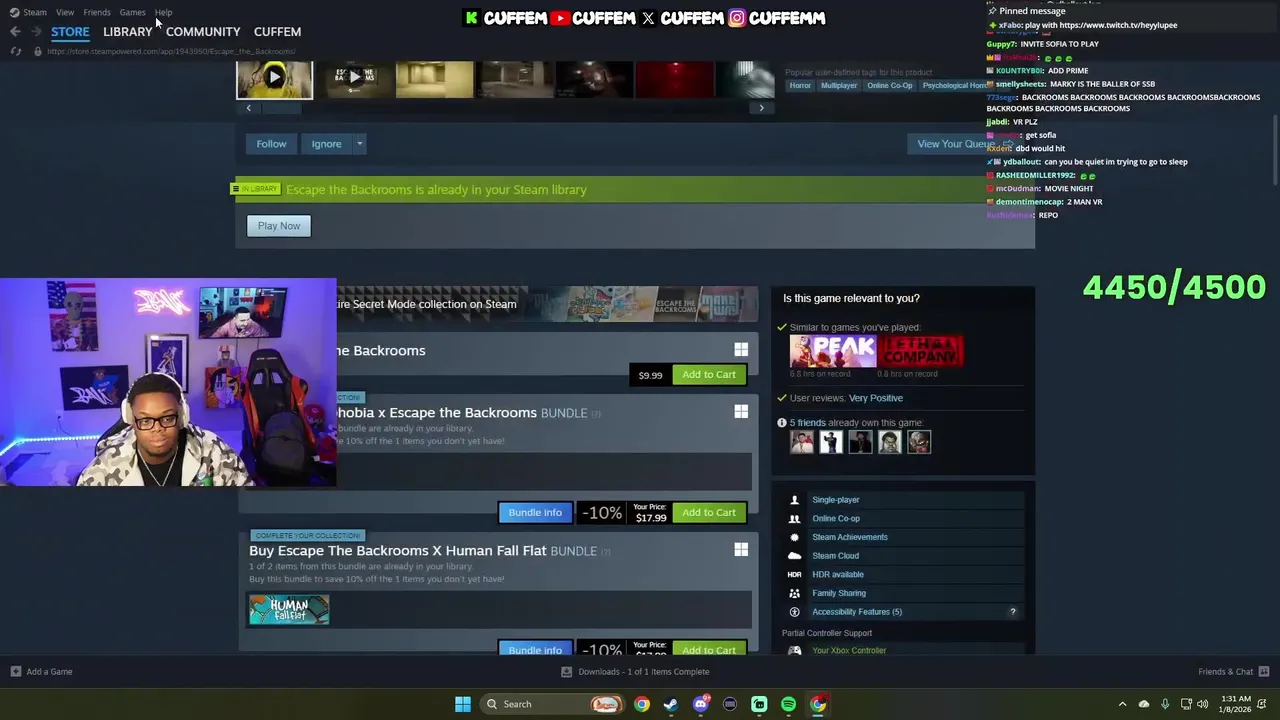The width and height of the screenshot is (1280, 720).
Task: Click the Play Now button
Action: (x=279, y=226)
